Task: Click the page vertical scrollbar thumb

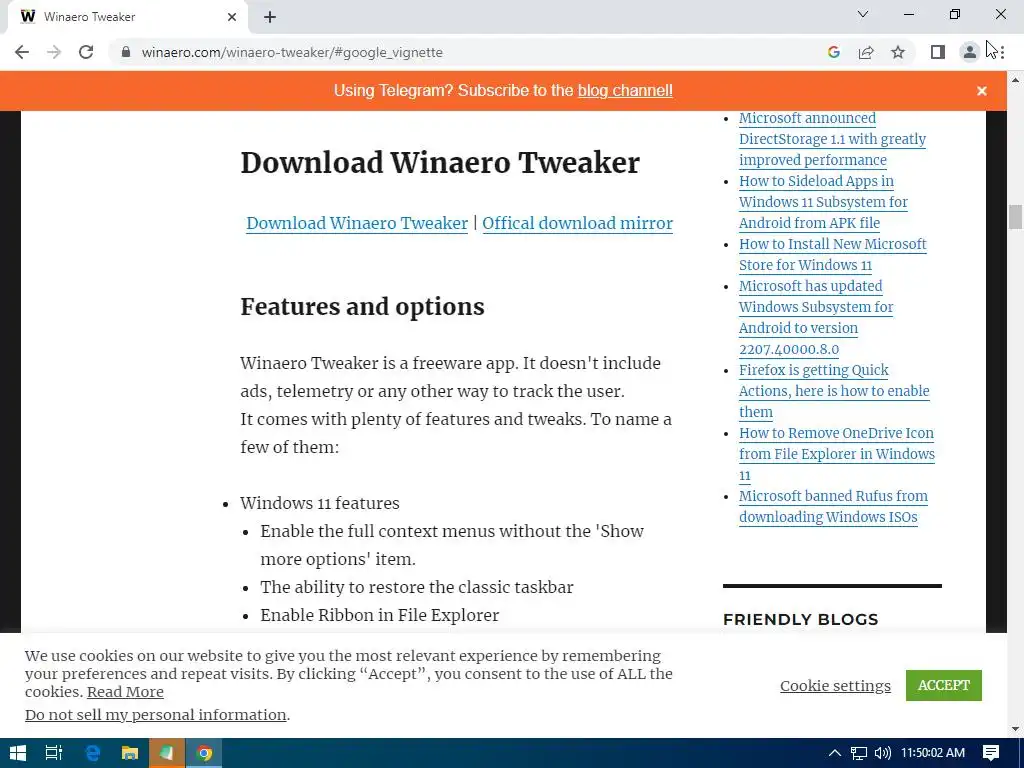Action: tap(1015, 217)
